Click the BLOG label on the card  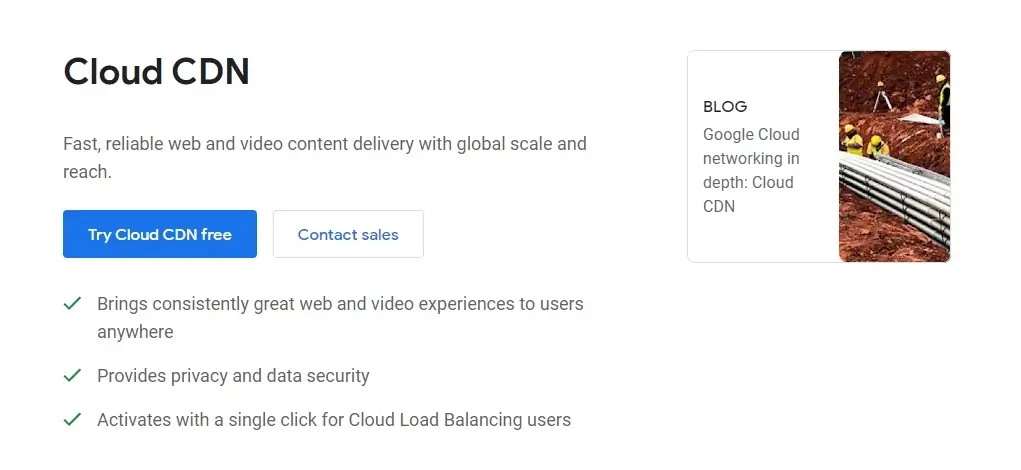coord(725,107)
